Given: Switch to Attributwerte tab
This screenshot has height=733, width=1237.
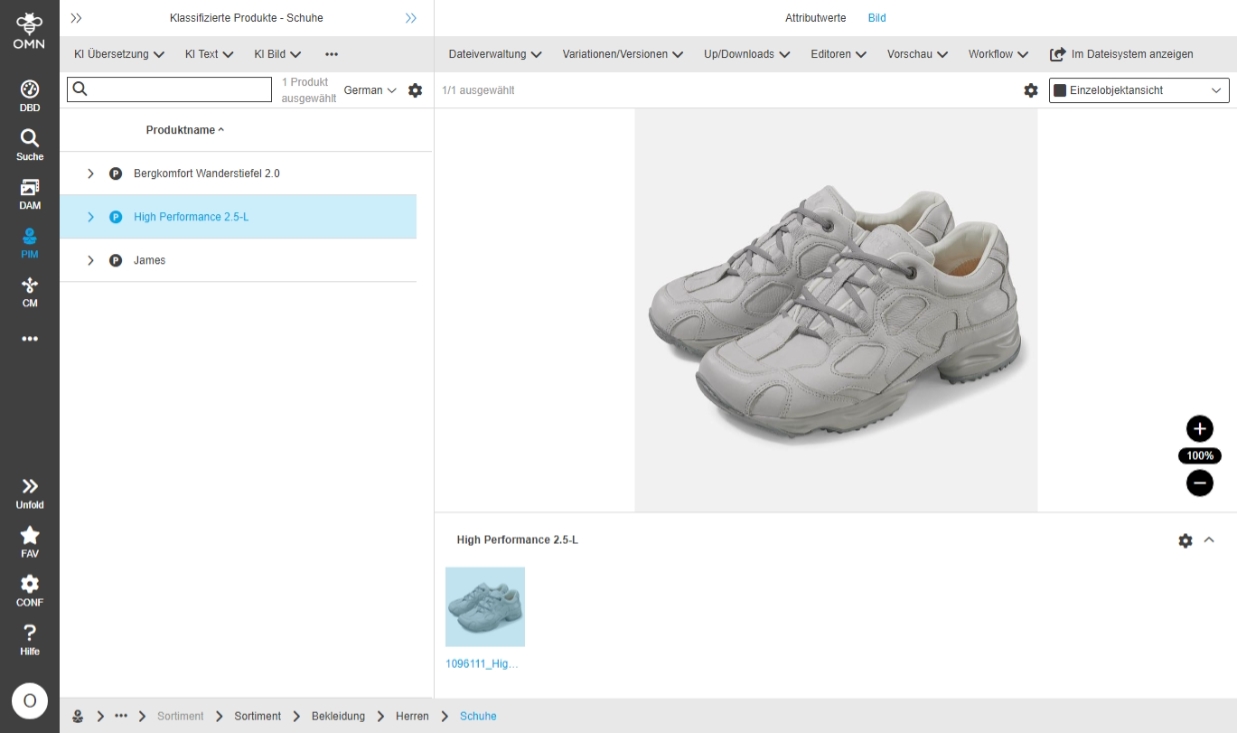Looking at the screenshot, I should pyautogui.click(x=816, y=18).
